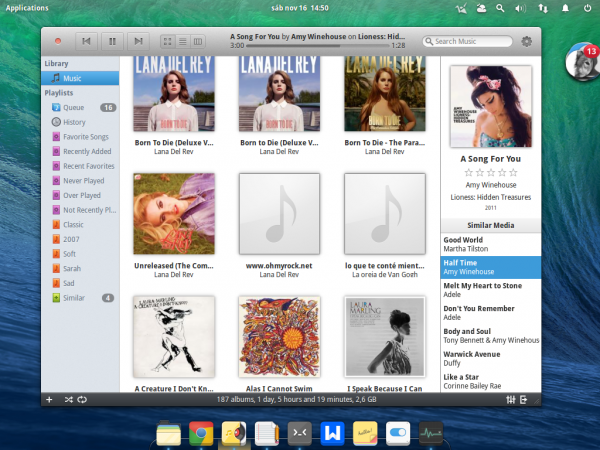Select Like a Star by Corinne Bailey Rae
This screenshot has height=450, width=600.
tap(491, 381)
